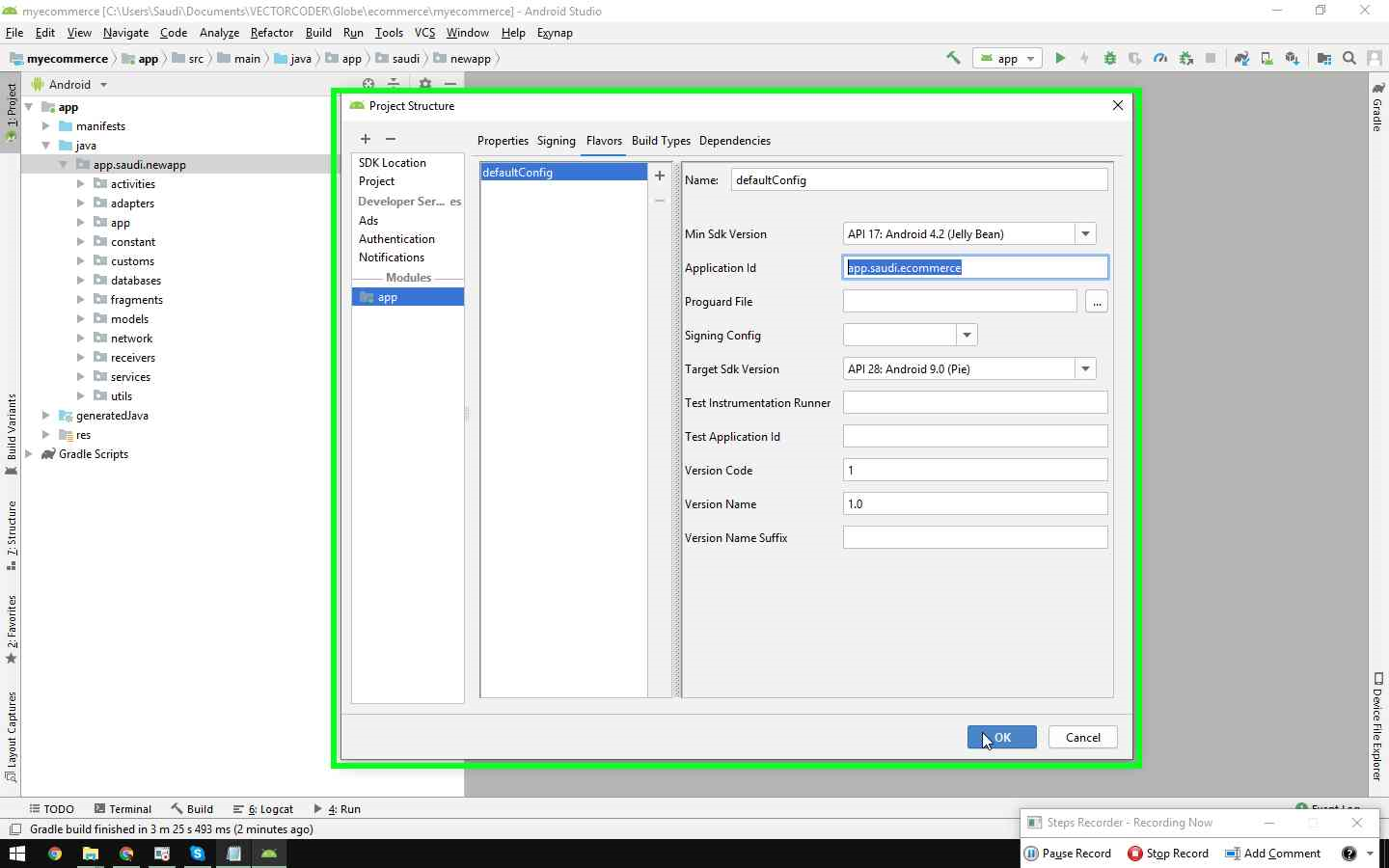Open Target Sdk Version dropdown
Screen dimensions: 1389x868
pyautogui.click(x=1086, y=368)
